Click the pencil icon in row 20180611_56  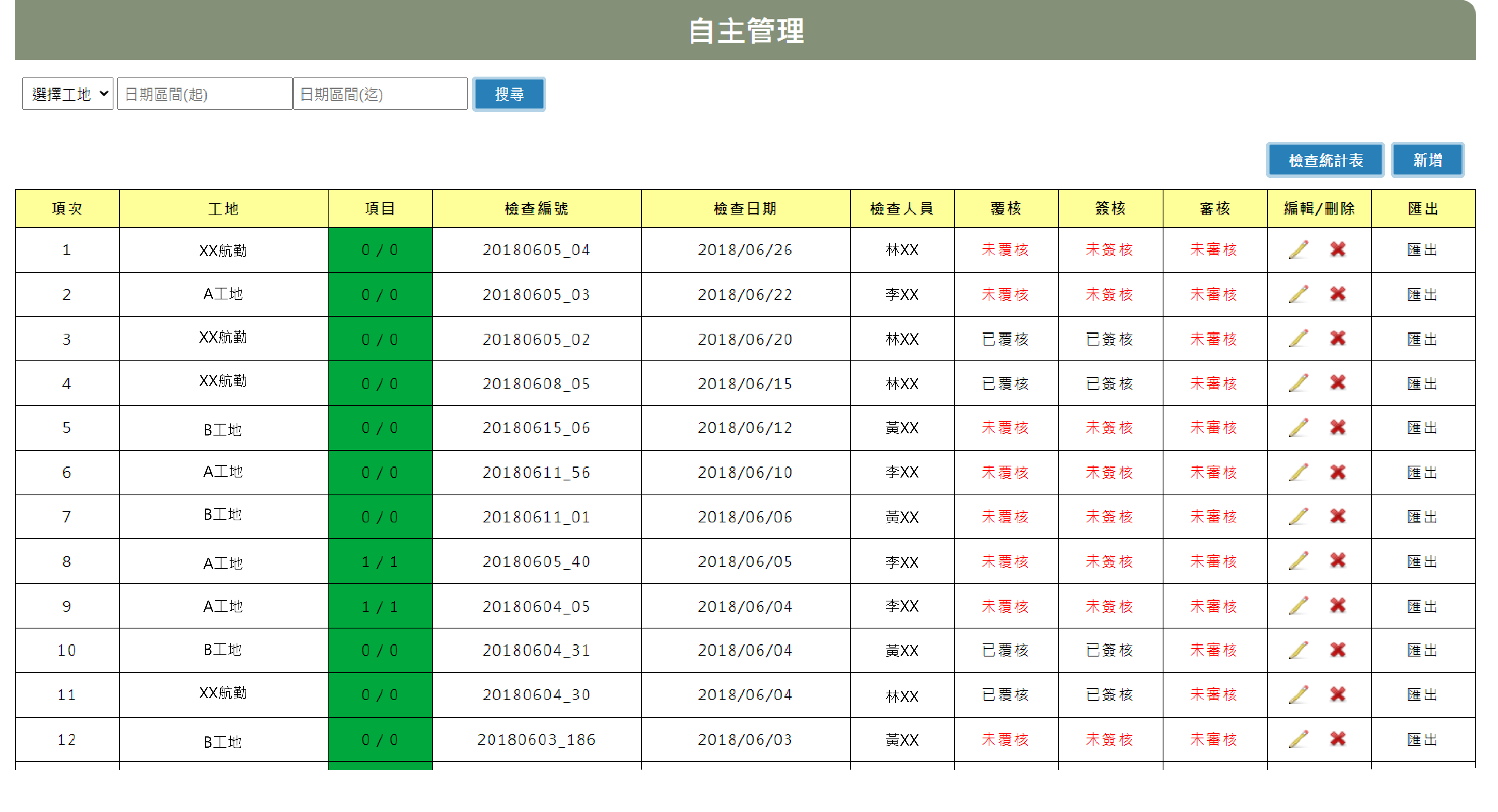(x=1298, y=472)
